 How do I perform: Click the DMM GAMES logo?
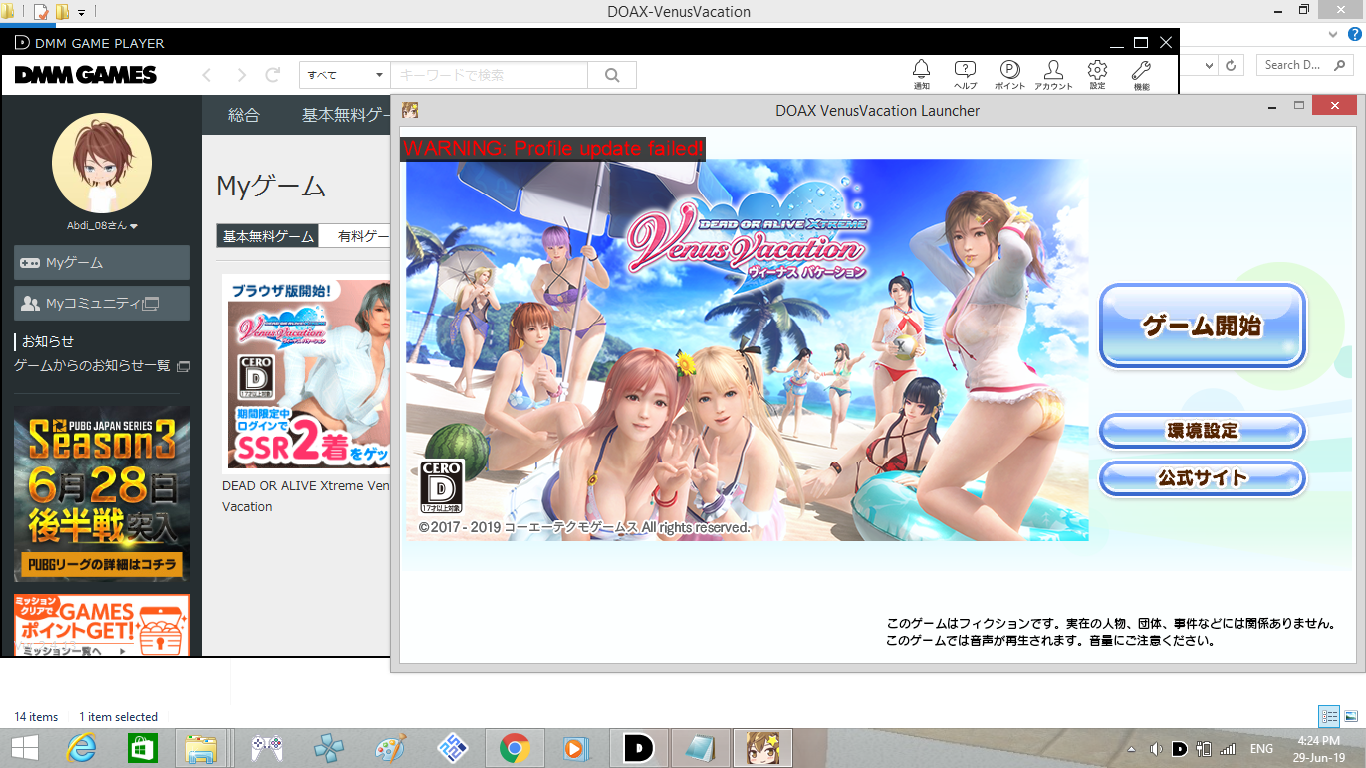(x=85, y=75)
